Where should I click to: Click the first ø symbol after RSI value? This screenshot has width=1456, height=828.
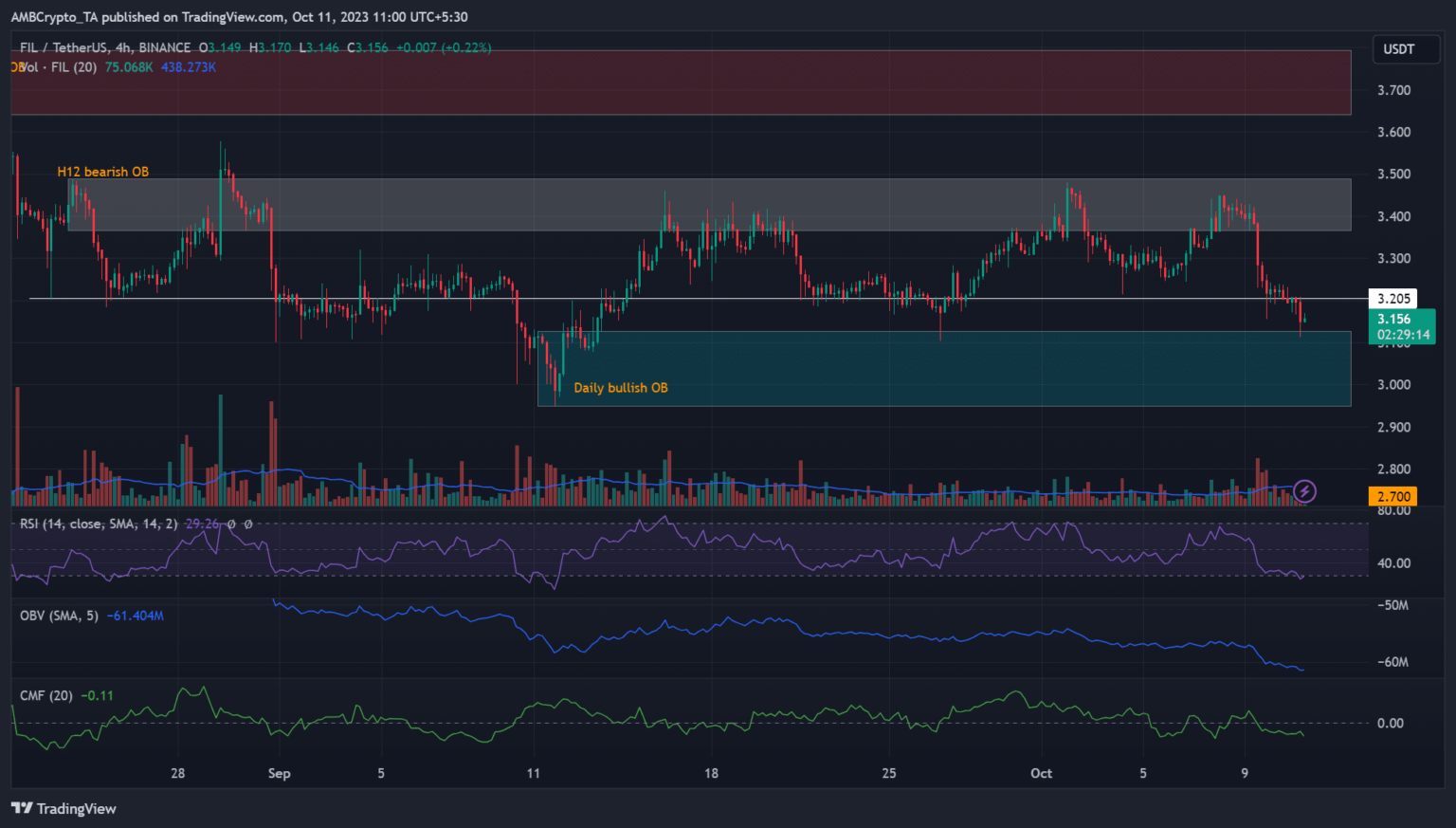click(x=231, y=524)
